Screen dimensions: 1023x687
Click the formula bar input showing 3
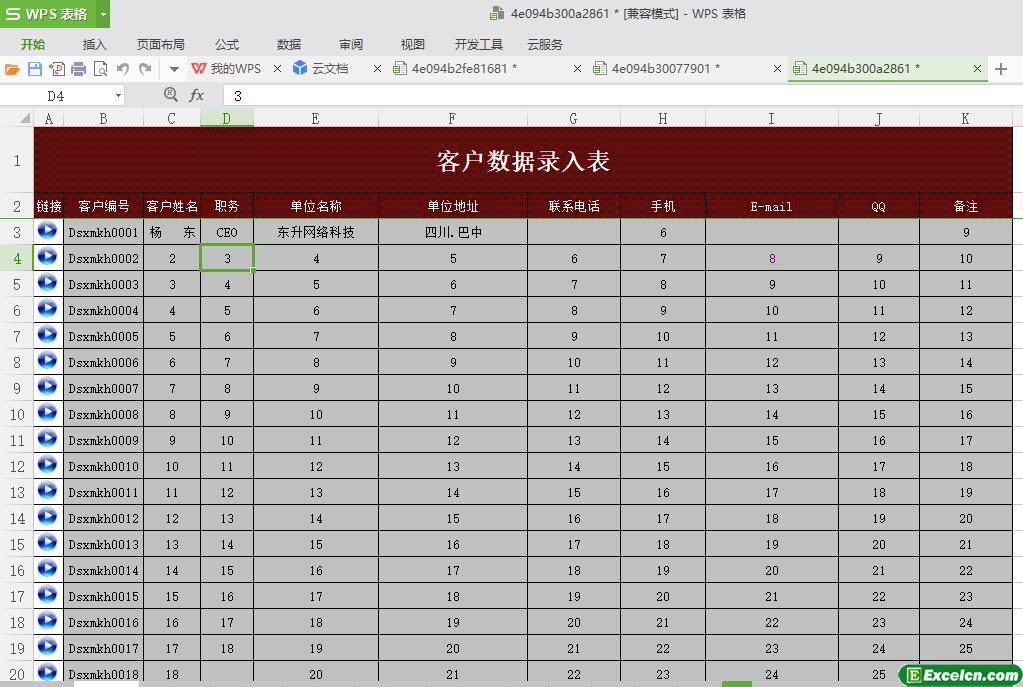(600, 96)
